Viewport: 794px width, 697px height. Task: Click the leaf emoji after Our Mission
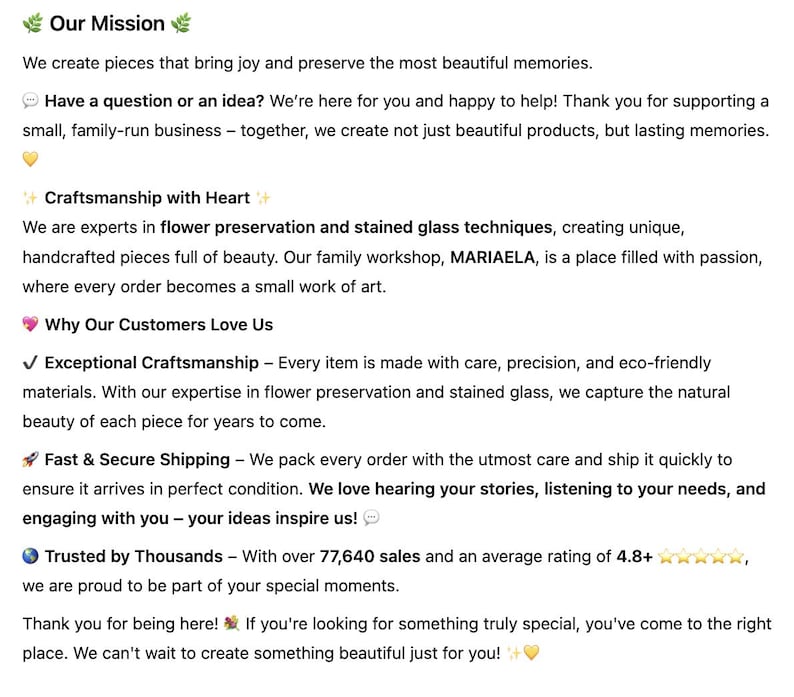click(181, 23)
